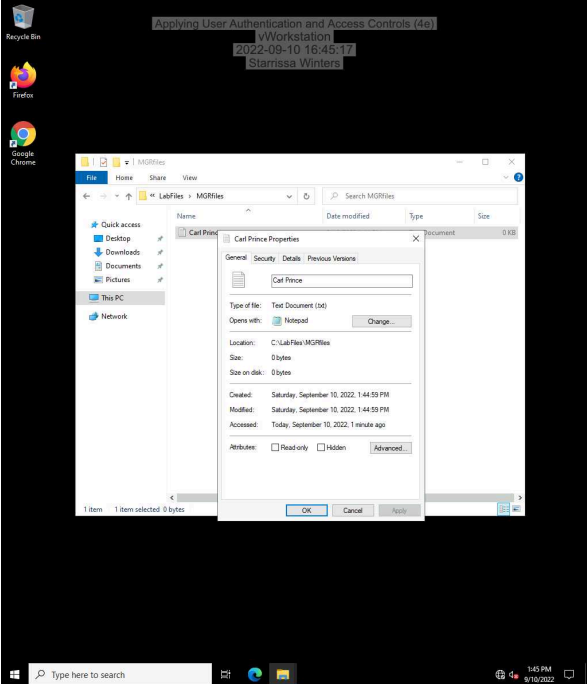Expand the address bar history dropdown
The width and height of the screenshot is (587, 684).
(x=289, y=196)
